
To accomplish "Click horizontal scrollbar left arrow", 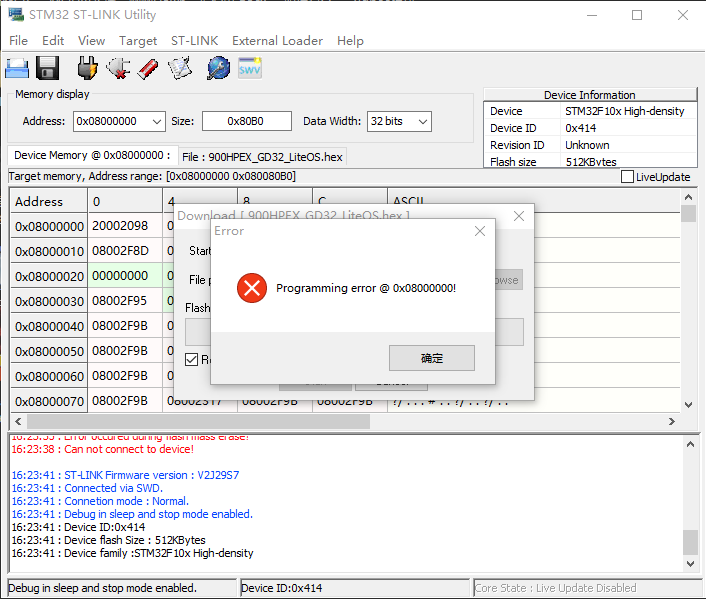I will [18, 422].
